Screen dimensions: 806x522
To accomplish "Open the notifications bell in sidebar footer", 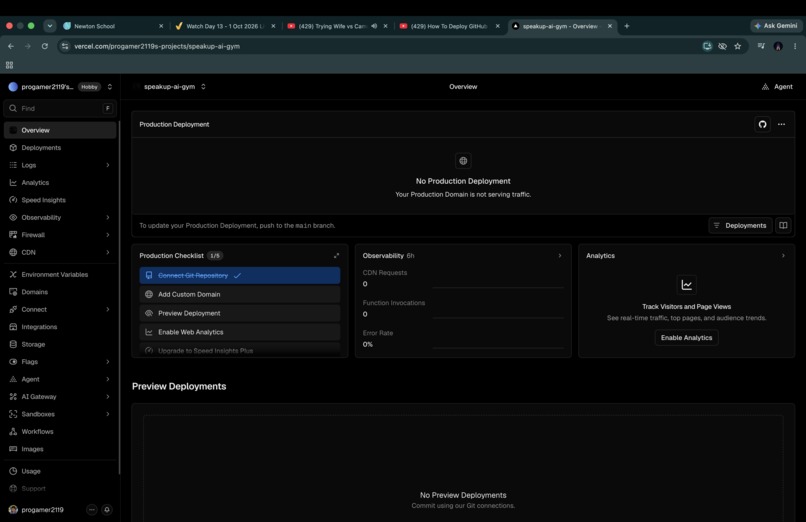I will tap(107, 510).
